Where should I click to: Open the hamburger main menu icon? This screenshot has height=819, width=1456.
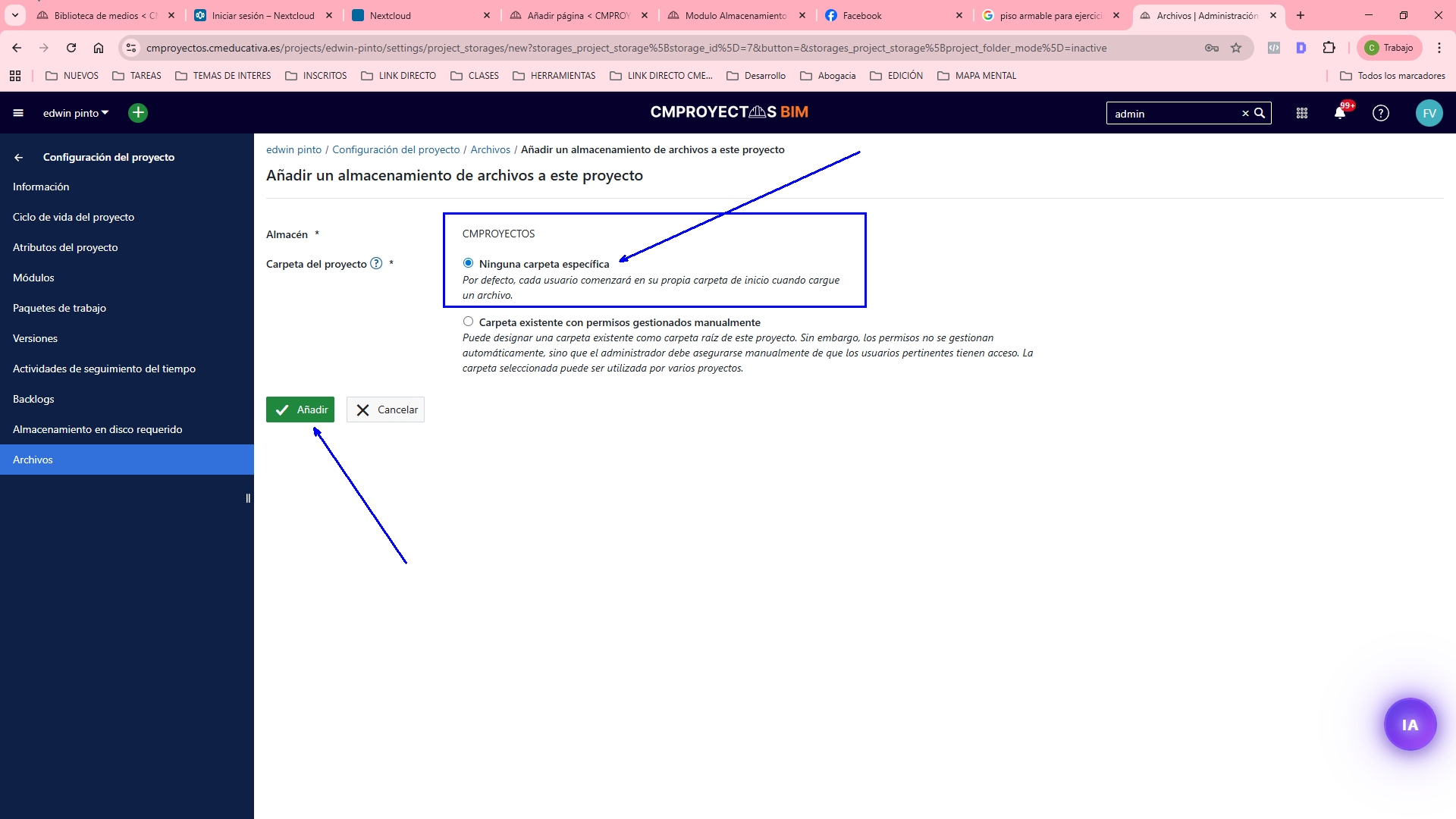(18, 113)
